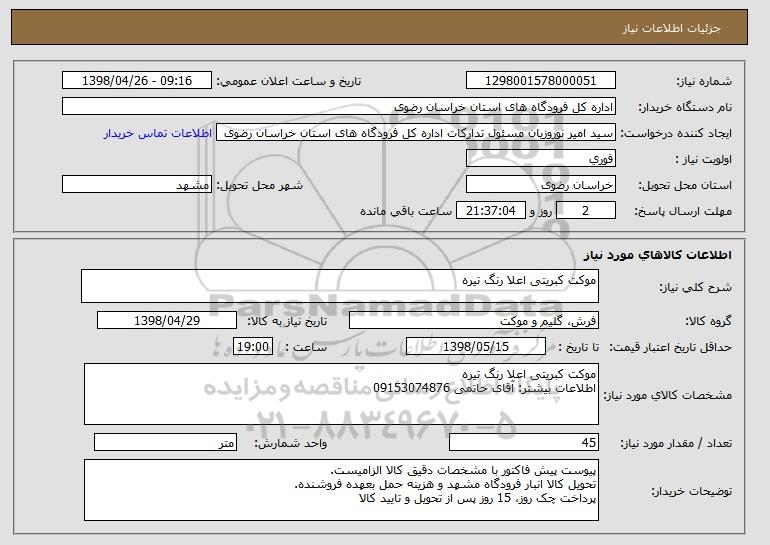Viewport: 770px width, 545px height.
Task: Click the buyer notes text area
Action: click(x=341, y=490)
